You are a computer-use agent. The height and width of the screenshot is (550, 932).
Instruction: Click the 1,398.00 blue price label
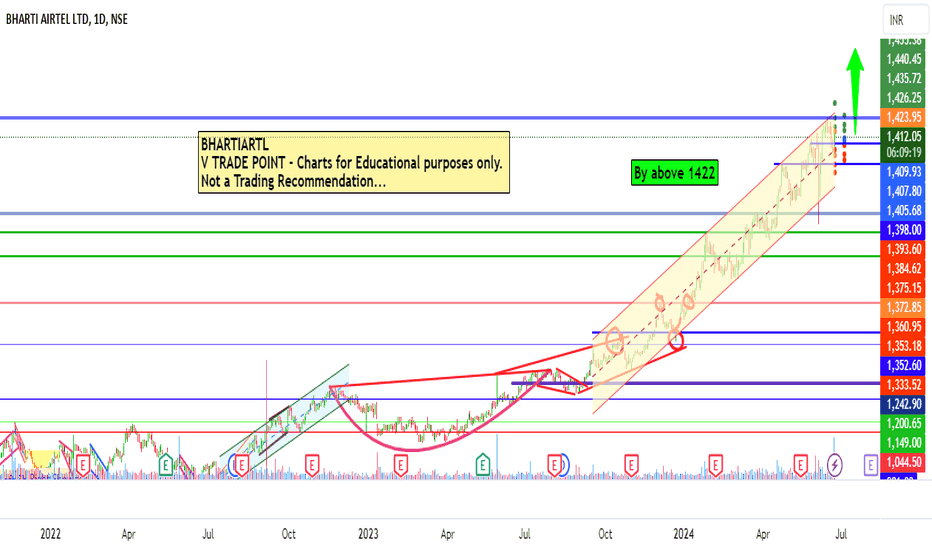tap(903, 230)
